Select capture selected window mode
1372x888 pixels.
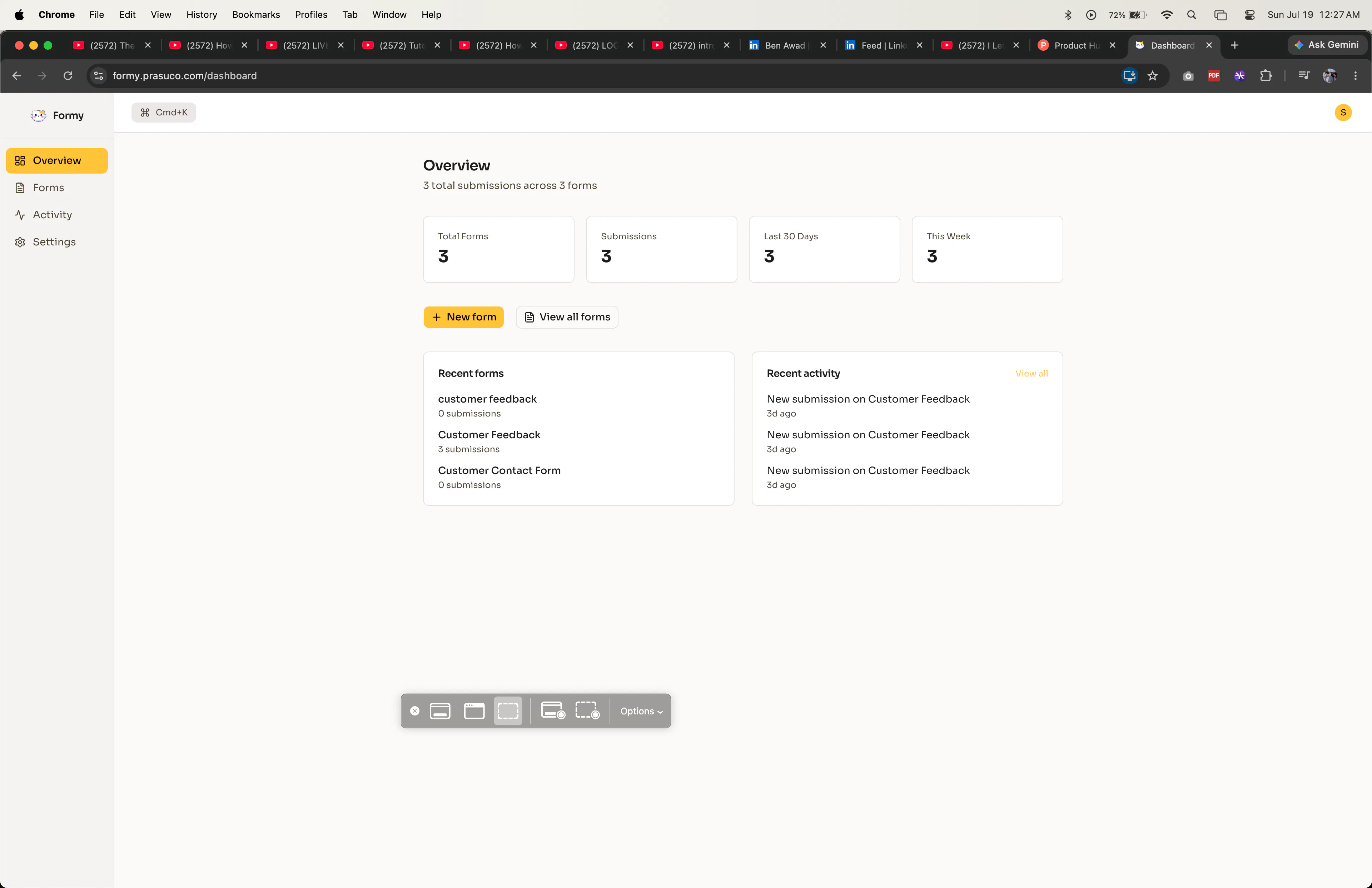474,711
